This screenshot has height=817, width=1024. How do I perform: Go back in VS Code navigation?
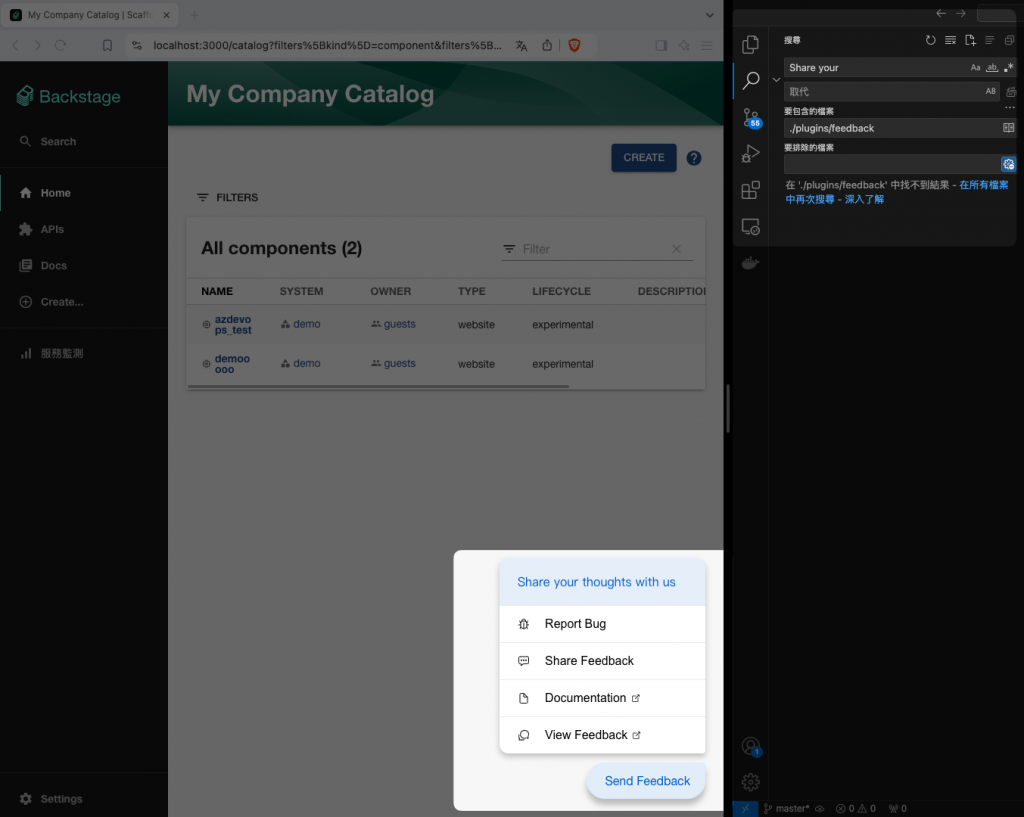point(941,13)
